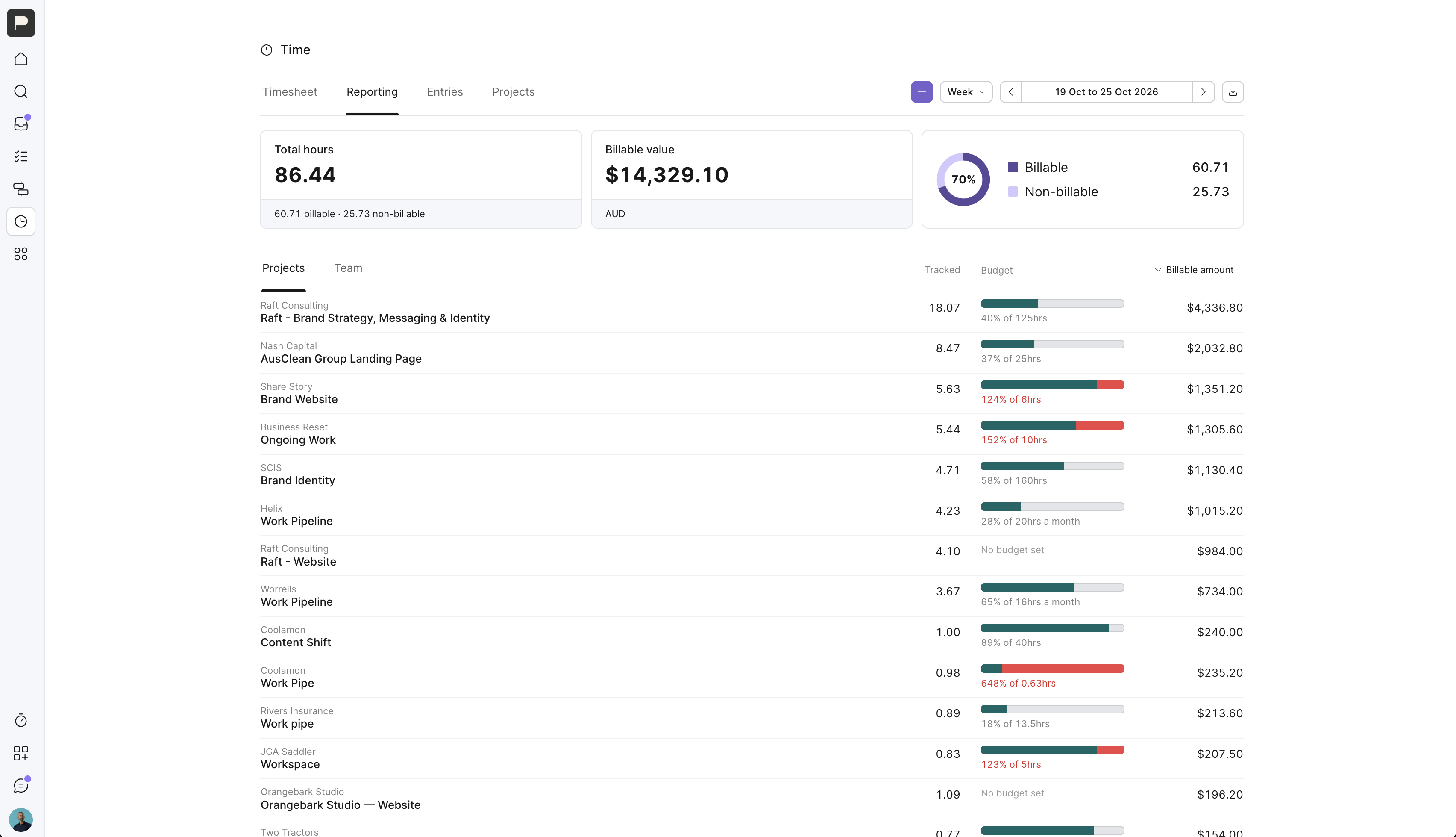Click the Tracked column header

942,270
